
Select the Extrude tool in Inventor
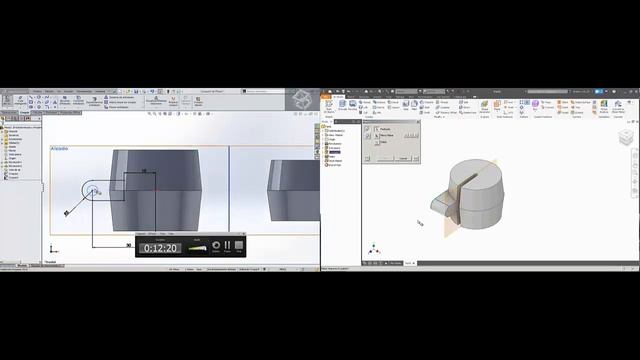pos(342,106)
